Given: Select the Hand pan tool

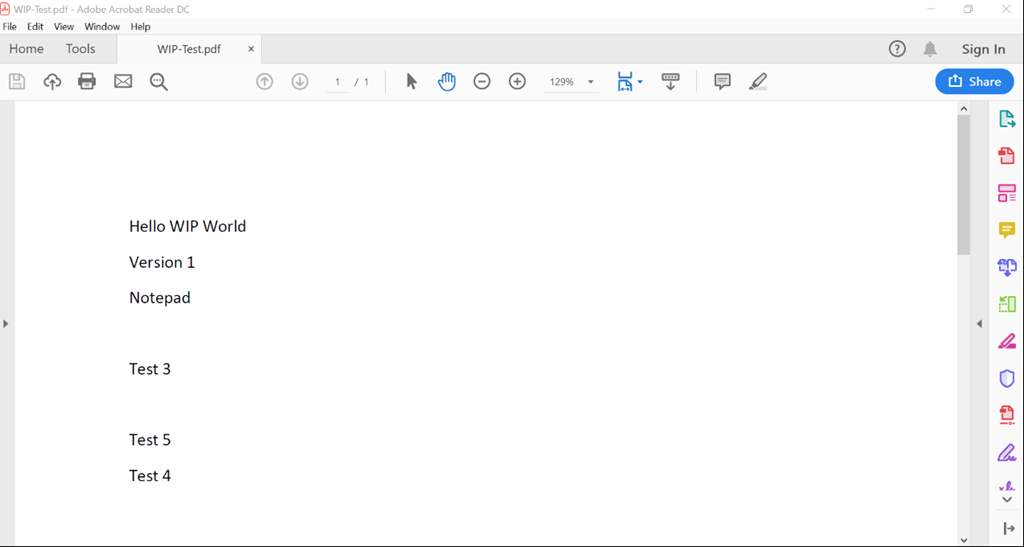Looking at the screenshot, I should 446,82.
